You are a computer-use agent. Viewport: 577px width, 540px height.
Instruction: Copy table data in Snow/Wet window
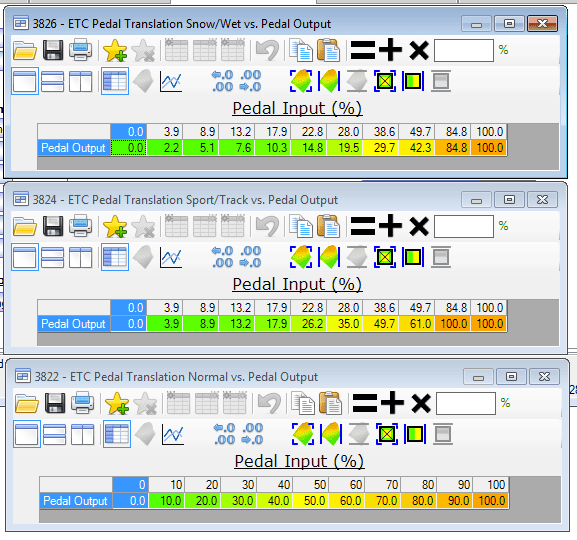click(x=301, y=50)
